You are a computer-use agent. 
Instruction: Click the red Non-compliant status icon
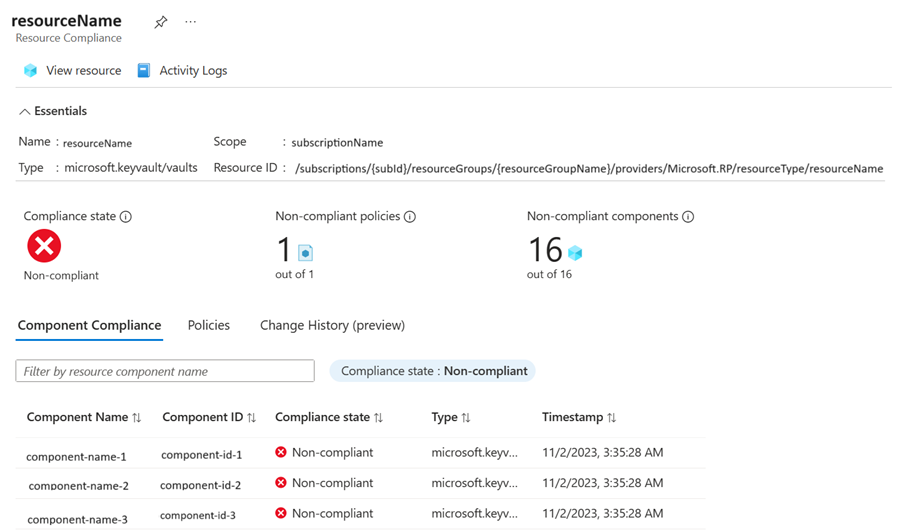pos(44,246)
